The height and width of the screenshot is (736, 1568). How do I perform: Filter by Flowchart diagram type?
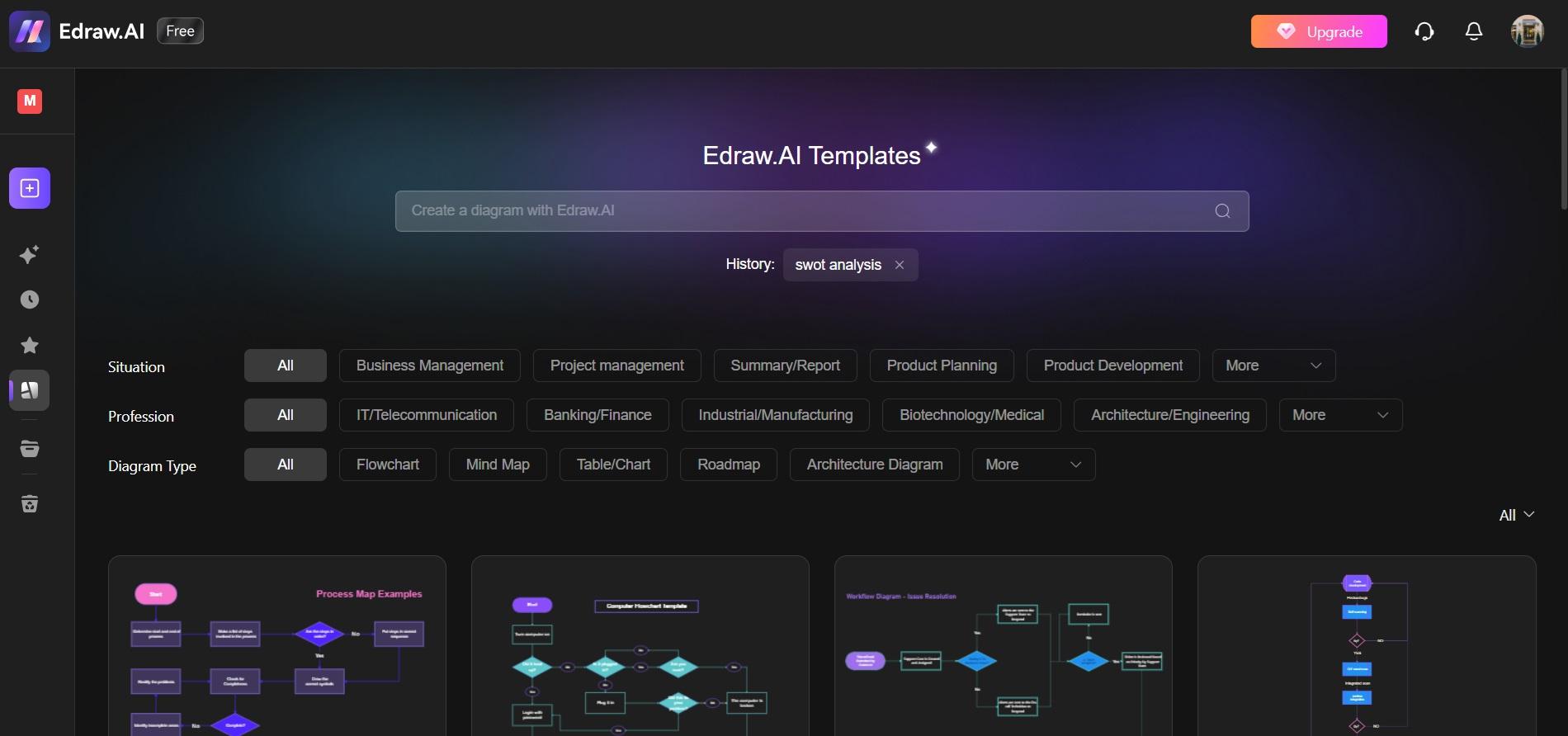(388, 465)
